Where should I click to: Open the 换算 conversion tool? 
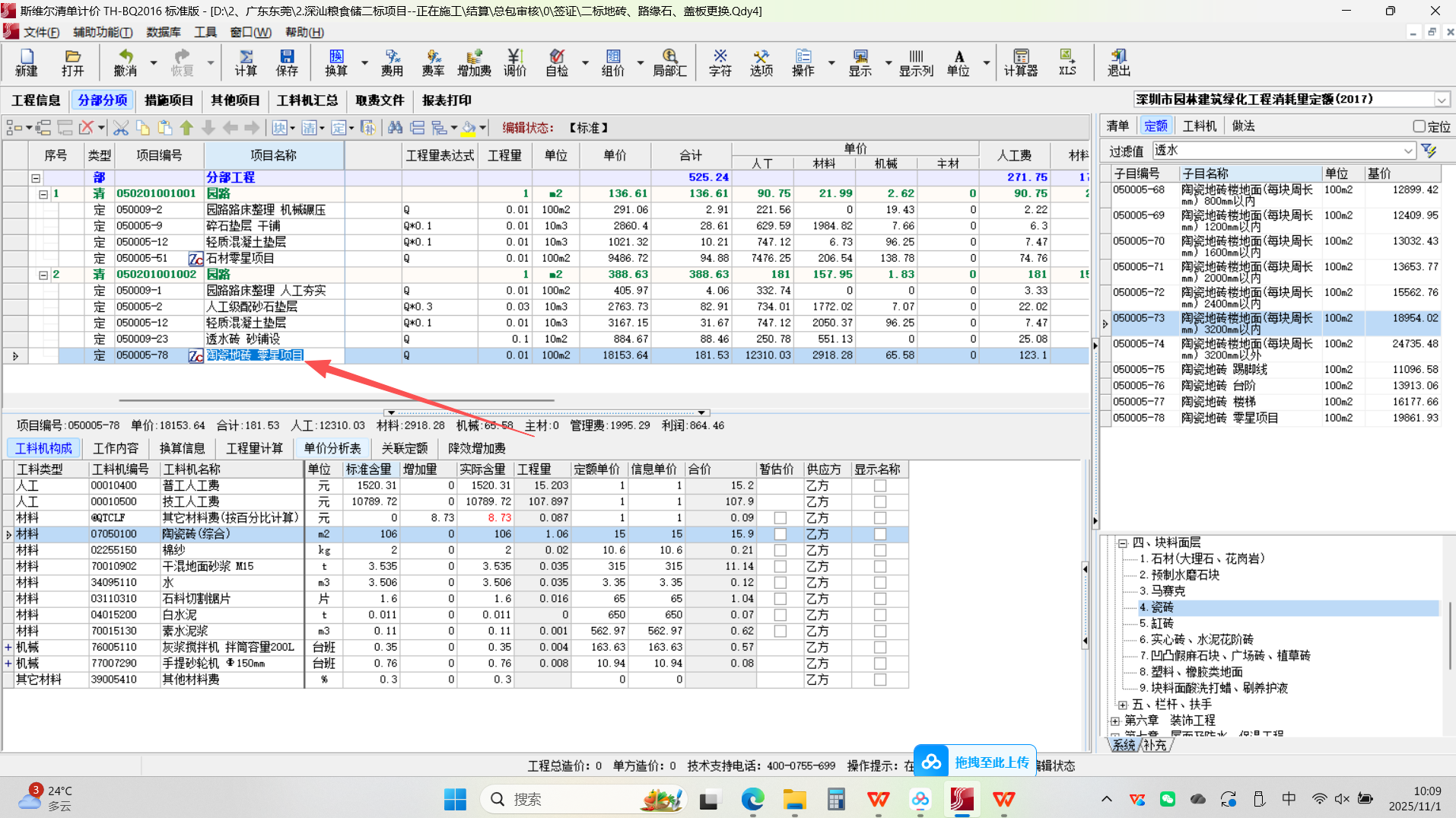(x=335, y=62)
